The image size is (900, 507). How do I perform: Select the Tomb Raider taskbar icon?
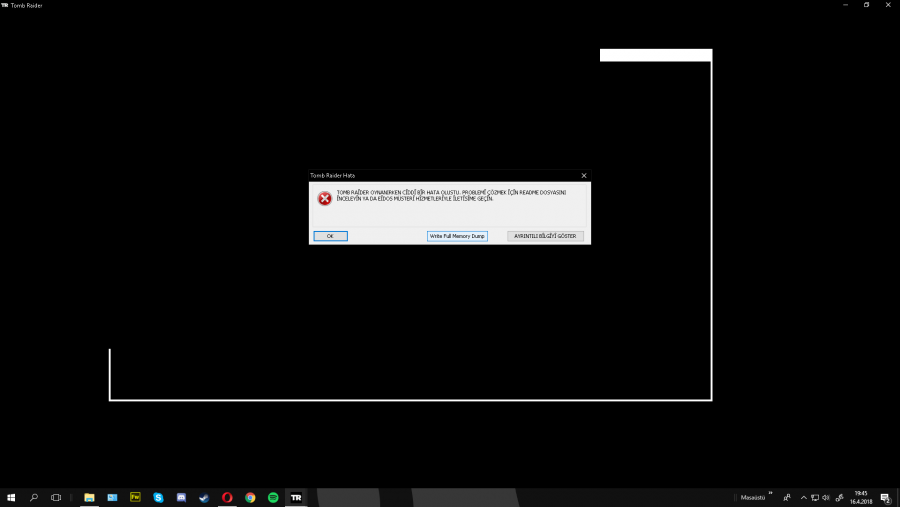click(x=296, y=497)
